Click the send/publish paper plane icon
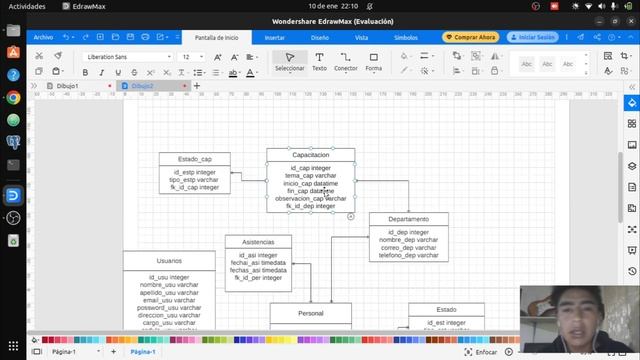The image size is (640, 360). [580, 37]
